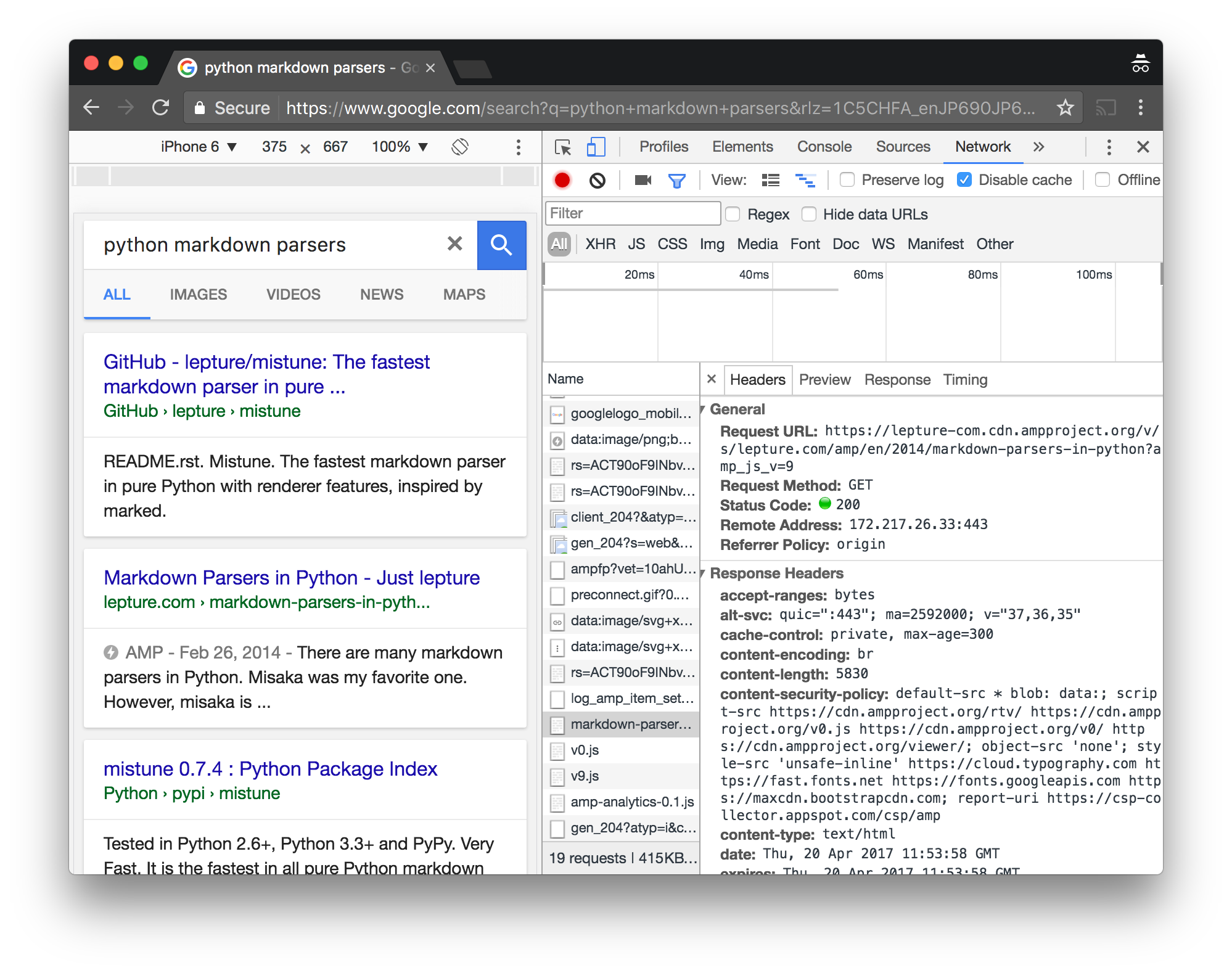Filter requests by JS type
Screen dimensions: 1232x973
[636, 244]
